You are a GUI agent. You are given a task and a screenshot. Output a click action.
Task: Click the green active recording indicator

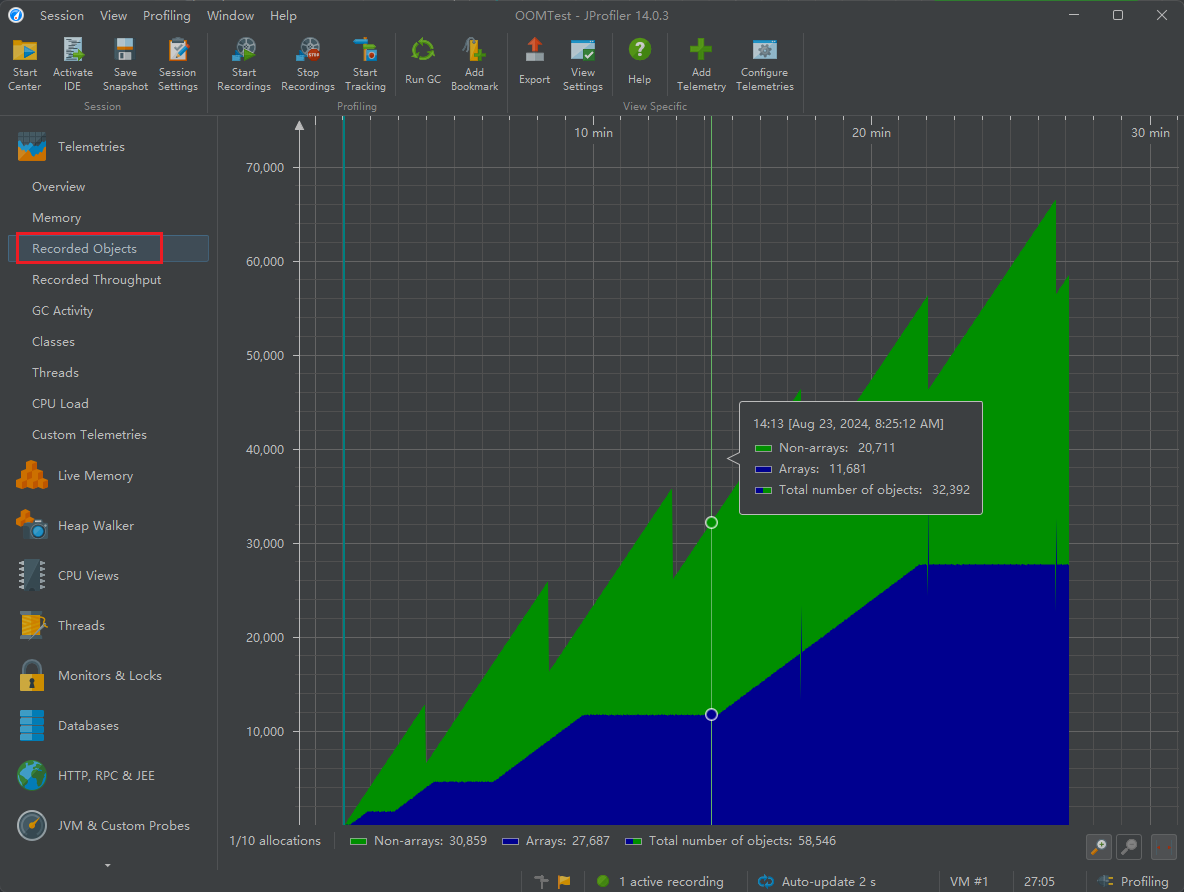pyautogui.click(x=603, y=881)
